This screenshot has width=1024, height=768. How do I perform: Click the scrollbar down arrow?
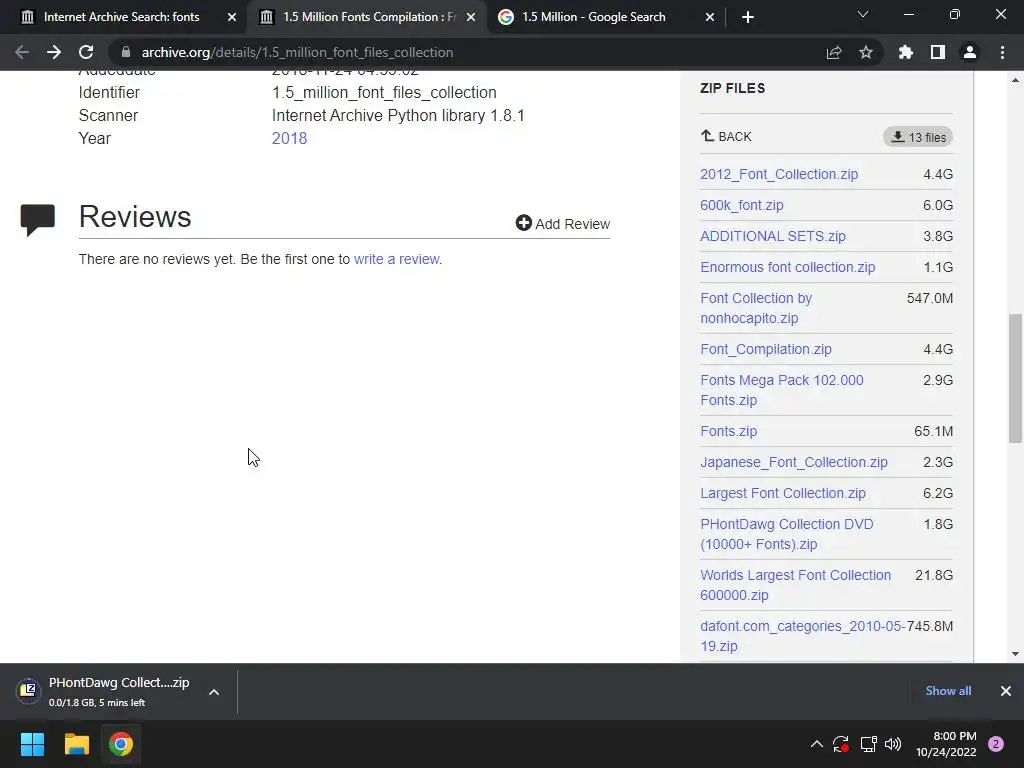click(x=1015, y=654)
